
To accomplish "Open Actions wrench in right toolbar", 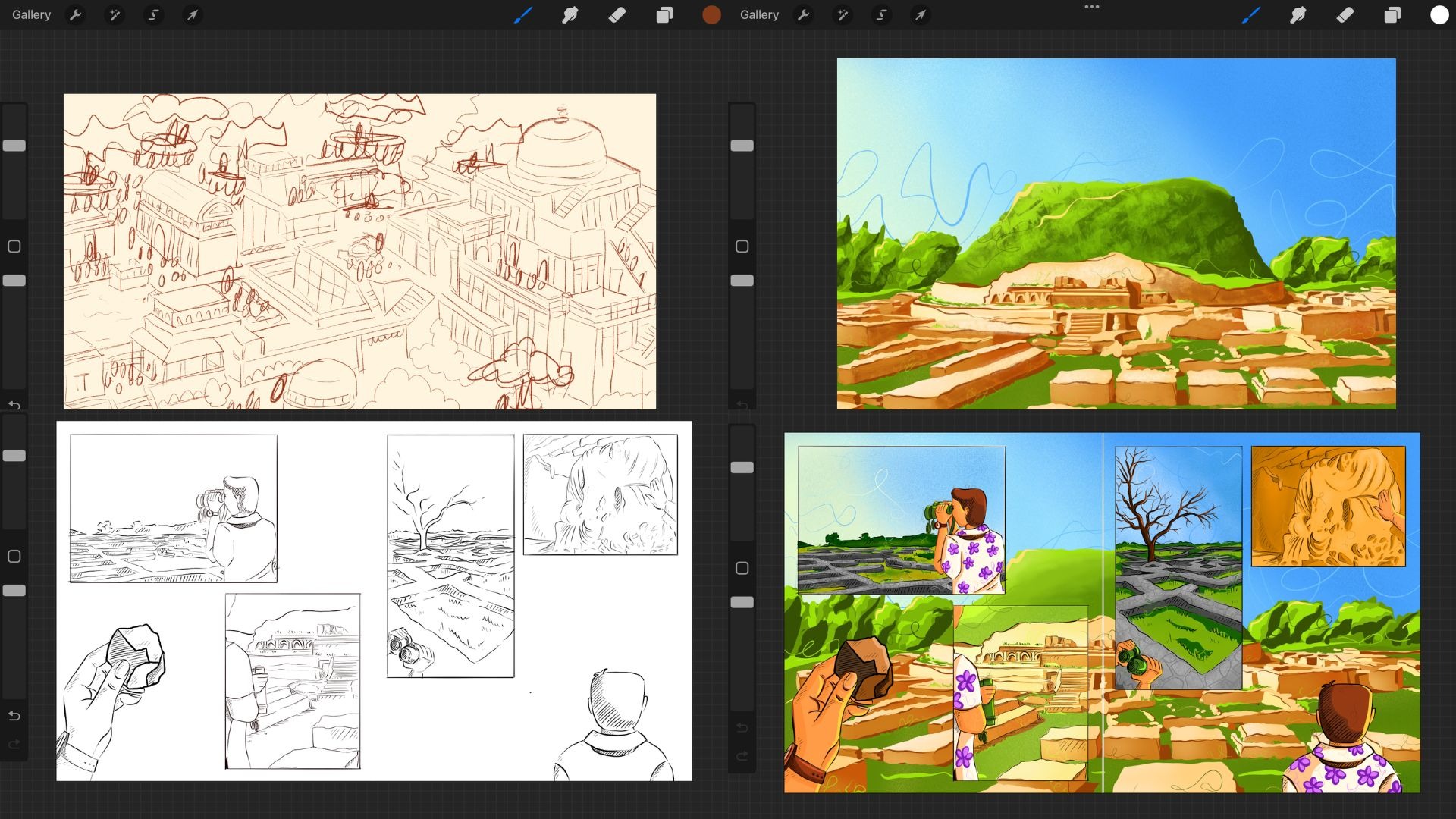I will 803,15.
